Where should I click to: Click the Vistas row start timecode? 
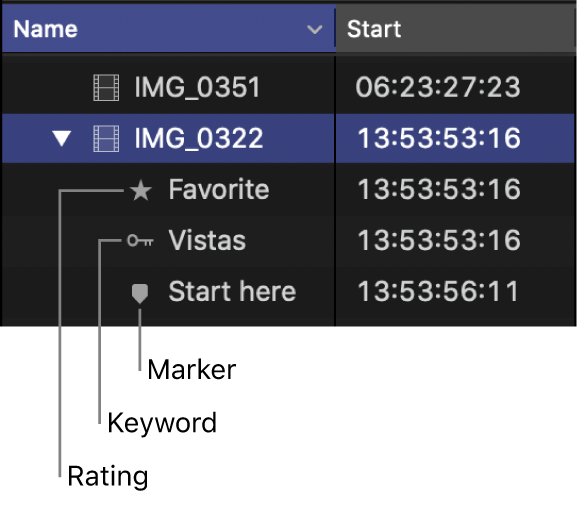(439, 240)
